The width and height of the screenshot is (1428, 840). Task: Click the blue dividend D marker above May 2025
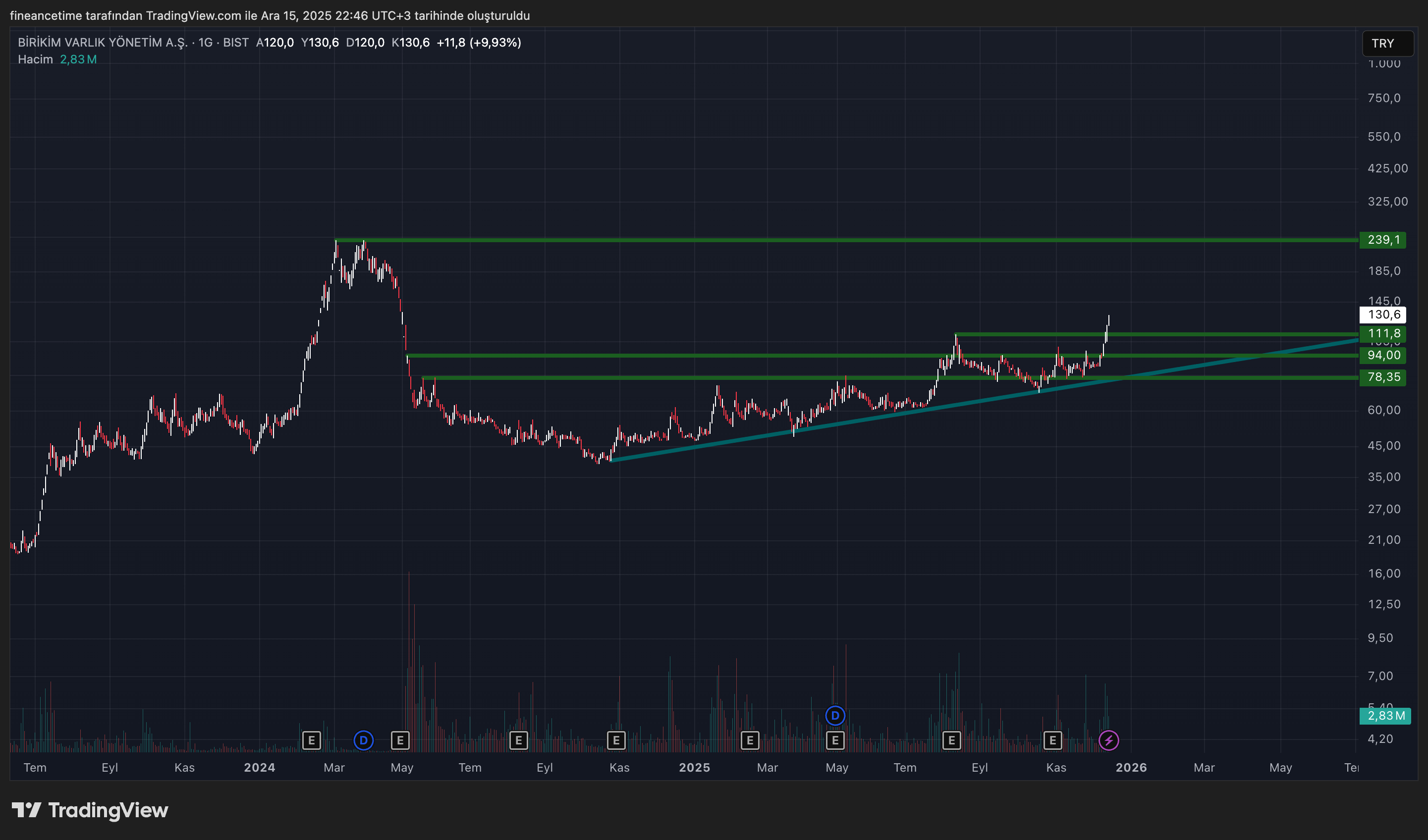point(835,715)
